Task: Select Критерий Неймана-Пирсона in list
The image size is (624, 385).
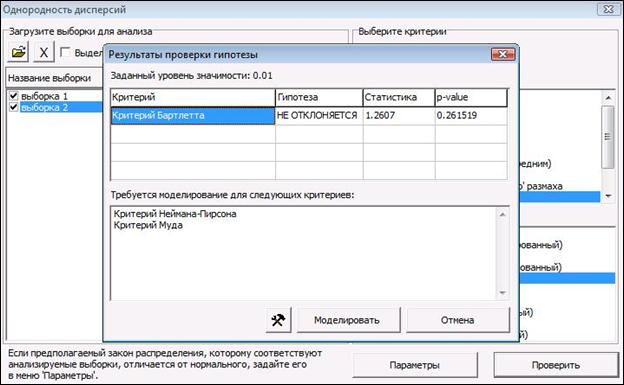Action: pos(175,214)
